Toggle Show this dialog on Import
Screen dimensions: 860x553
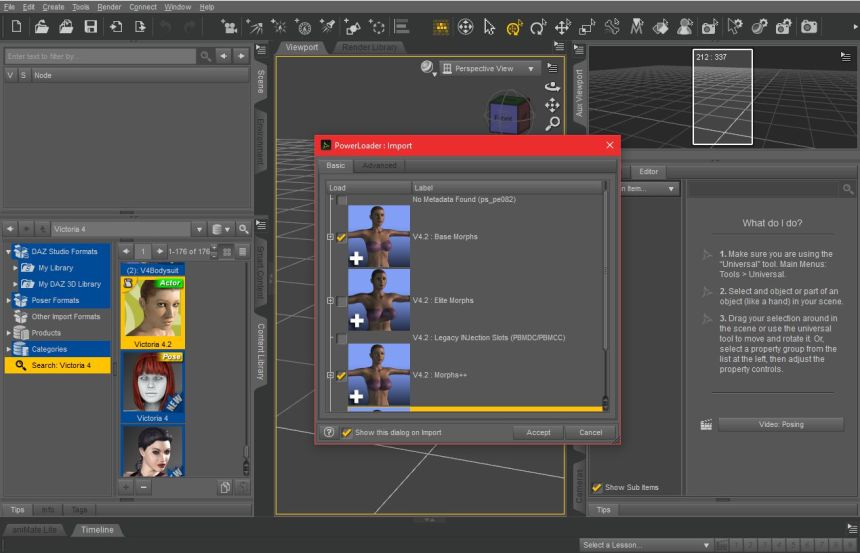347,432
